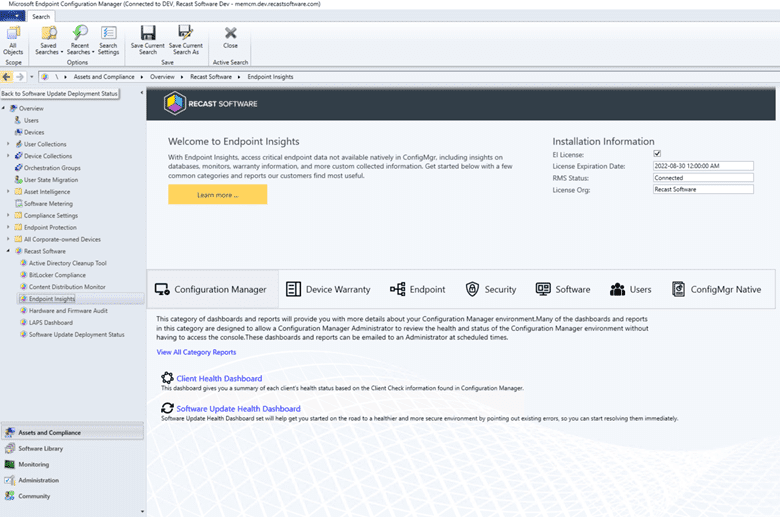Collapse the Recast Software folder
The image size is (780, 517).
(x=8, y=251)
